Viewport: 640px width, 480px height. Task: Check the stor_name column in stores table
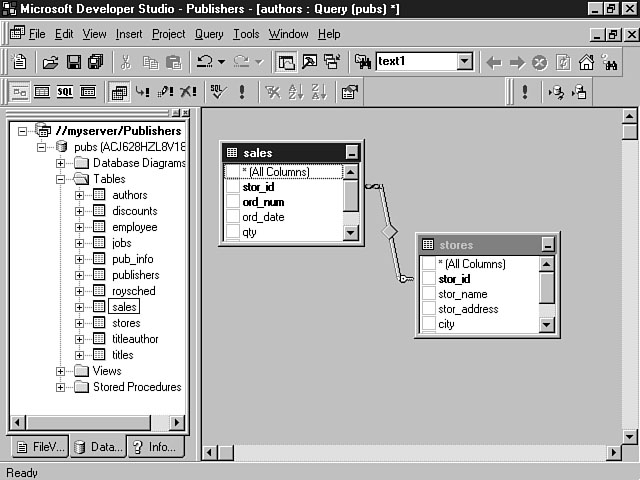pyautogui.click(x=429, y=294)
